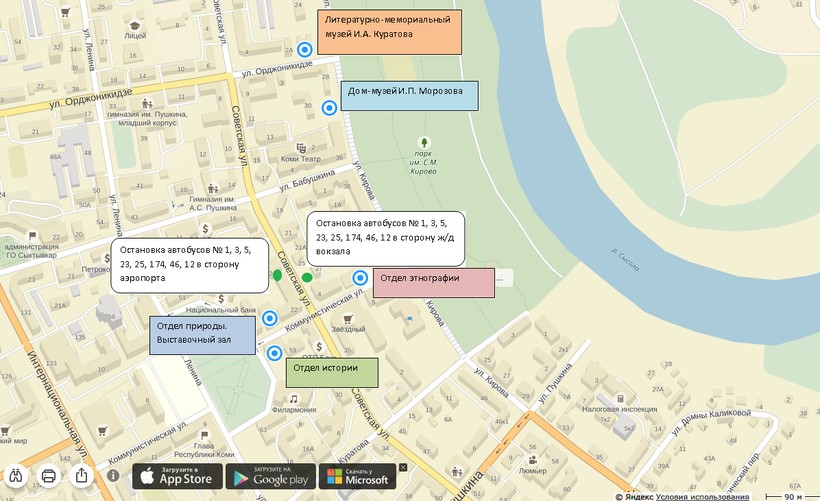This screenshot has height=501, width=820.
Task: Click the pink Отдел этнографии label
Action: point(433,283)
